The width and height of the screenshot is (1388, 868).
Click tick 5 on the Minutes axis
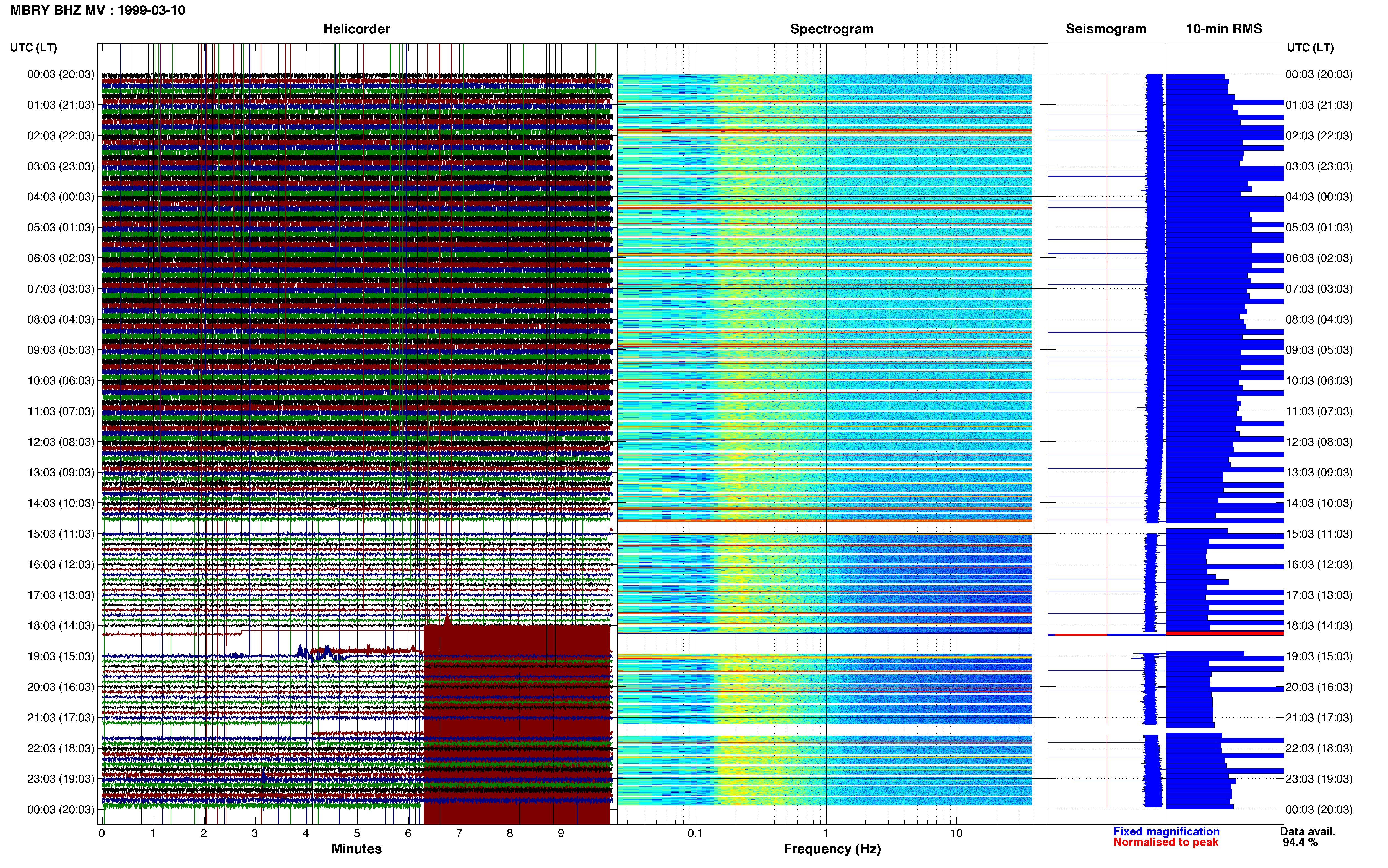point(357,833)
